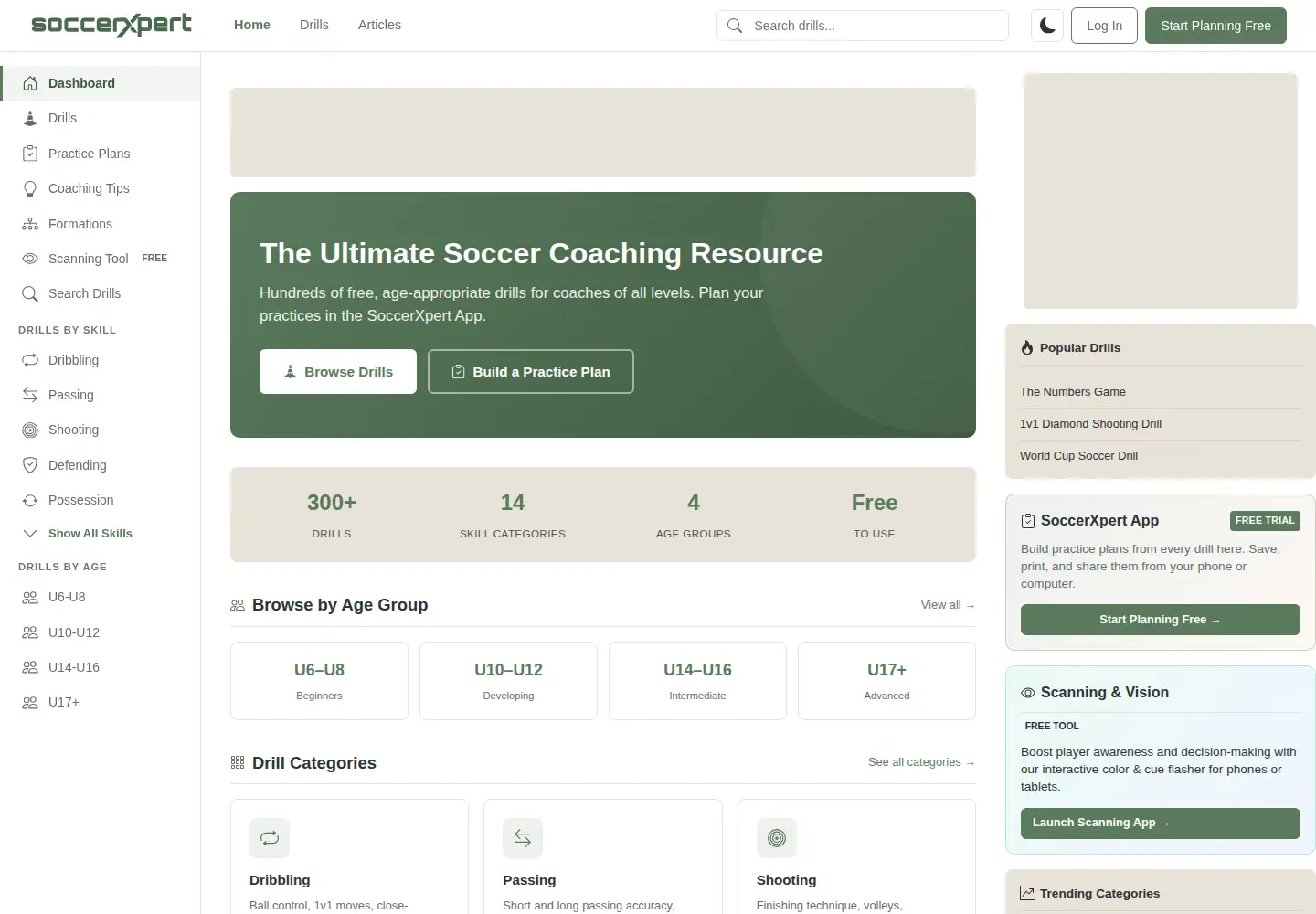This screenshot has width=1316, height=914.
Task: Click the Dribbling category card icon
Action: click(x=270, y=838)
